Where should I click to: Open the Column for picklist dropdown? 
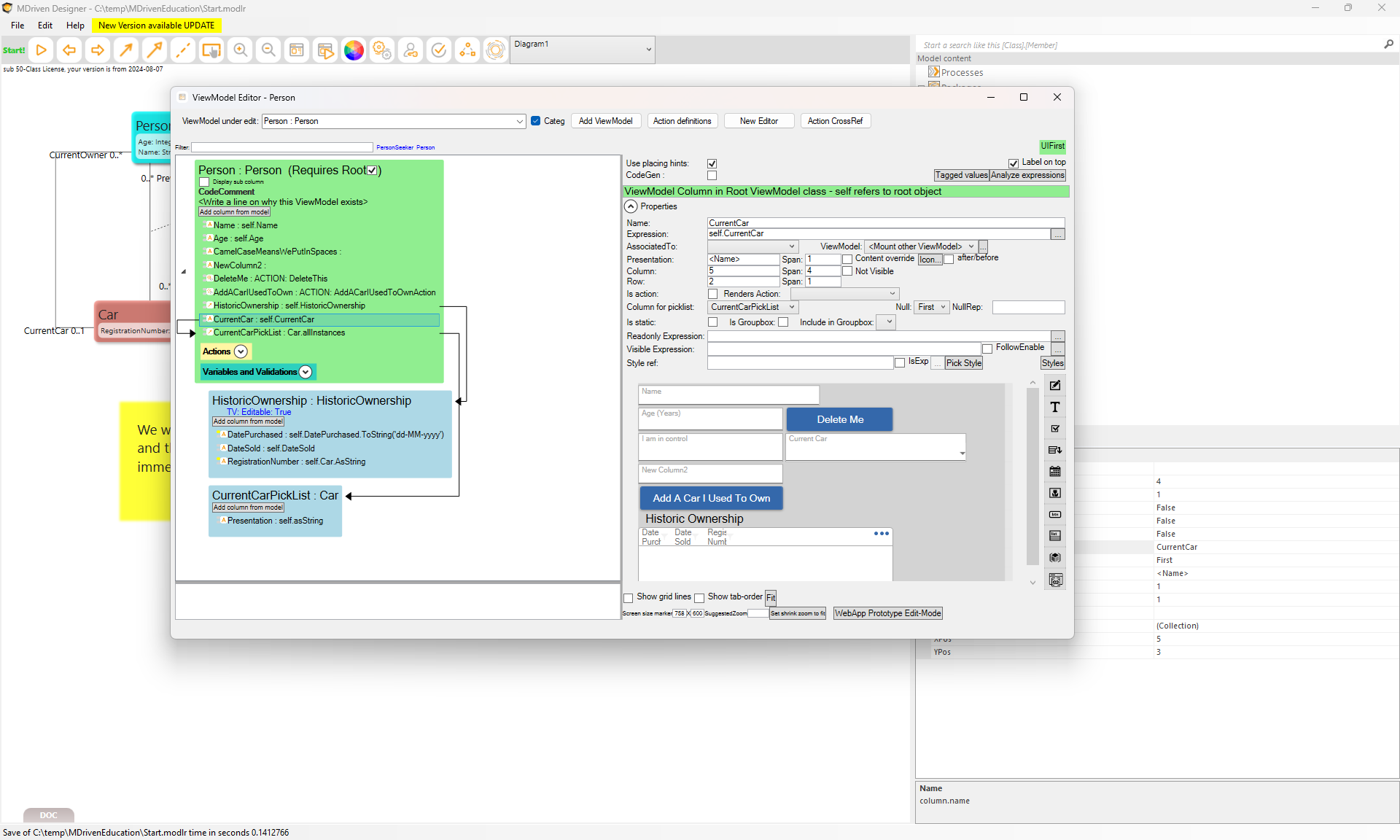pos(792,307)
